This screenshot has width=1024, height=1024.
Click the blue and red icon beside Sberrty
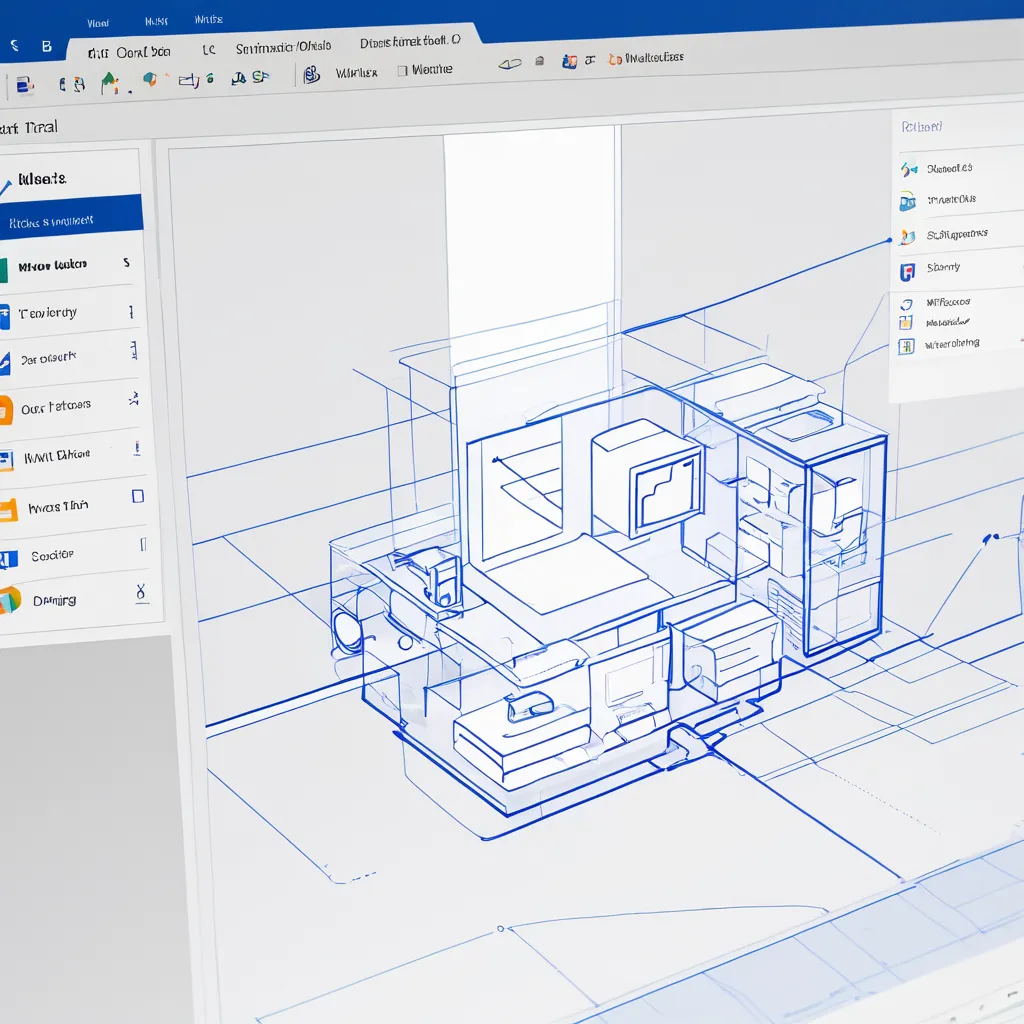tap(907, 272)
